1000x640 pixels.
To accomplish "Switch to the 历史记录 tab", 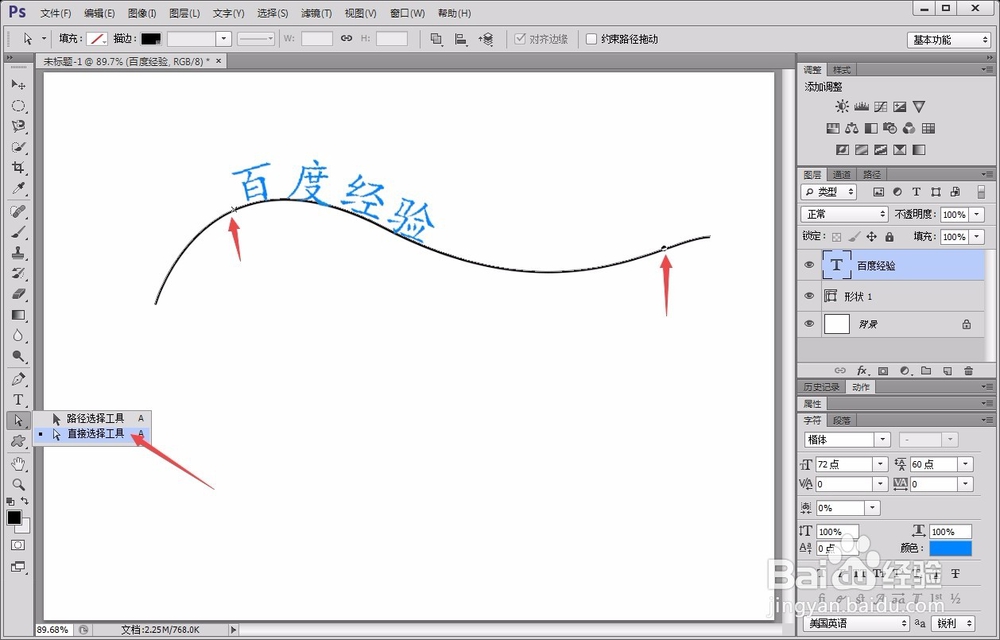I will pos(821,387).
